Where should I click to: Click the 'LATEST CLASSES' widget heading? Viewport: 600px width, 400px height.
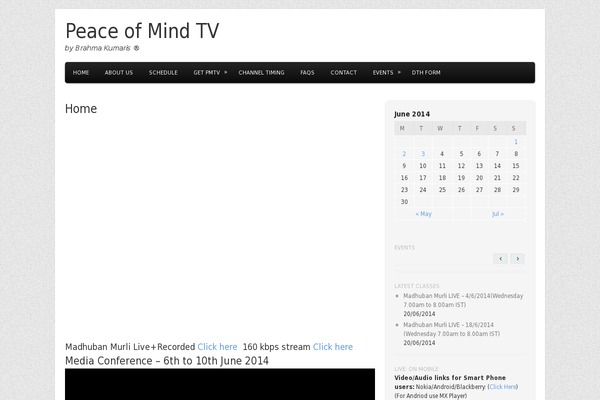[x=417, y=286]
